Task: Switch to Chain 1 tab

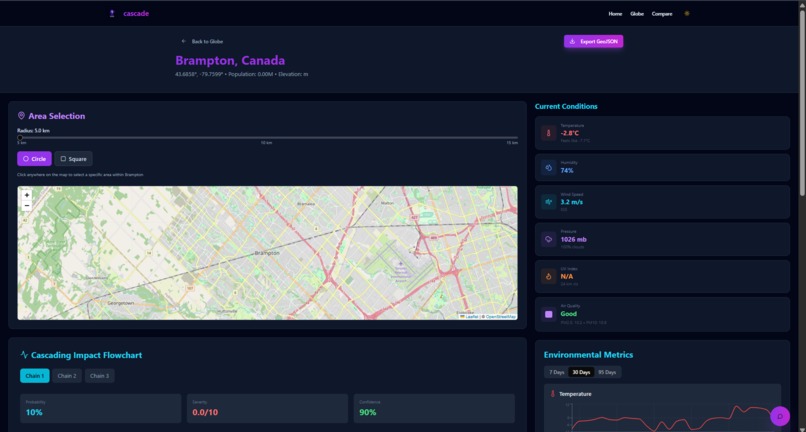Action: click(35, 376)
